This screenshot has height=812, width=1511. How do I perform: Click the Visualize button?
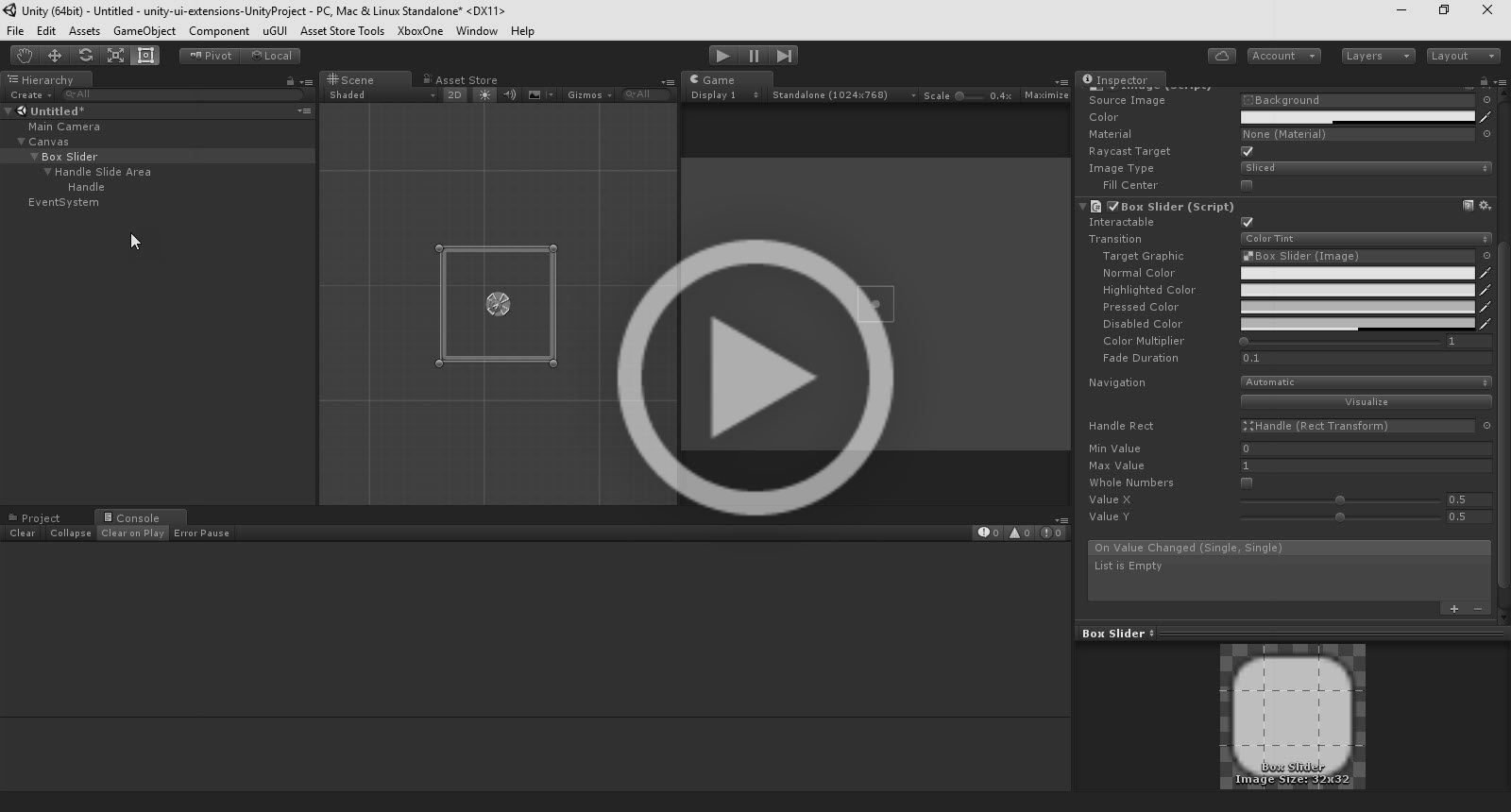point(1366,402)
